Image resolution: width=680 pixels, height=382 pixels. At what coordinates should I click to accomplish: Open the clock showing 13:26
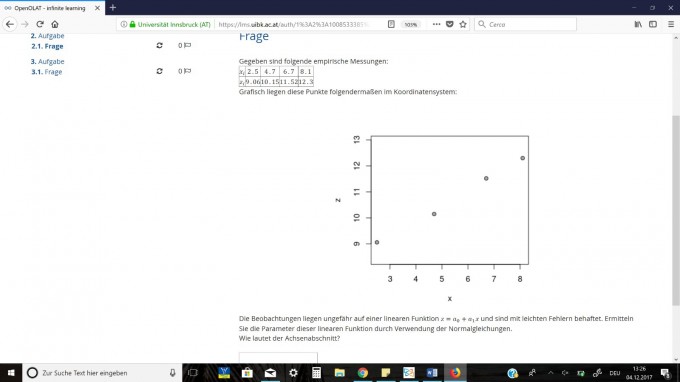pos(639,373)
